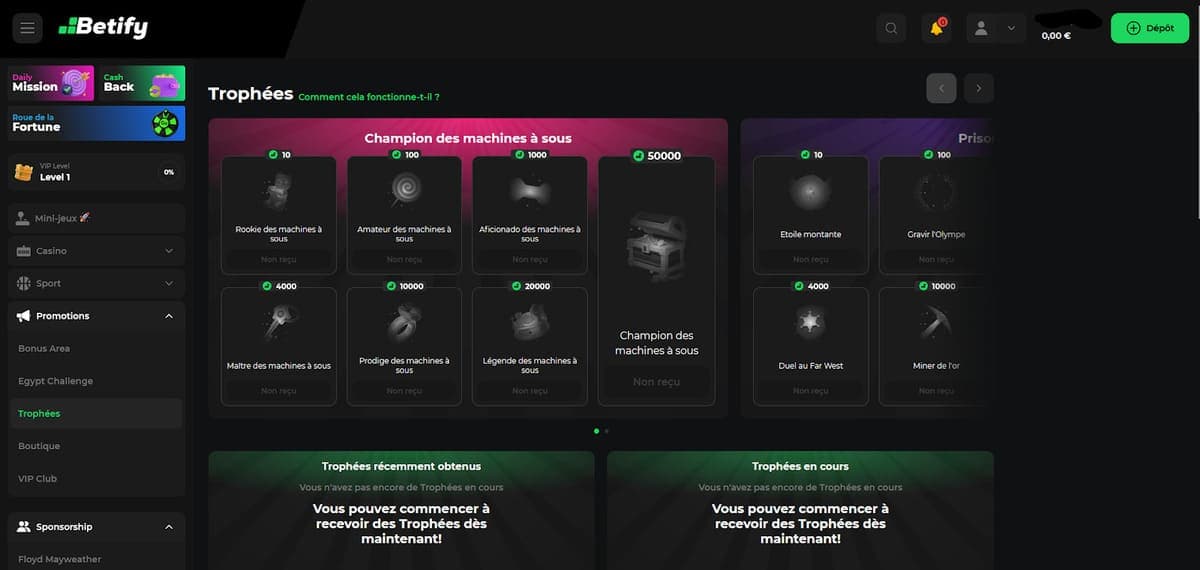Open the Roue de la Fortune banner

point(96,123)
